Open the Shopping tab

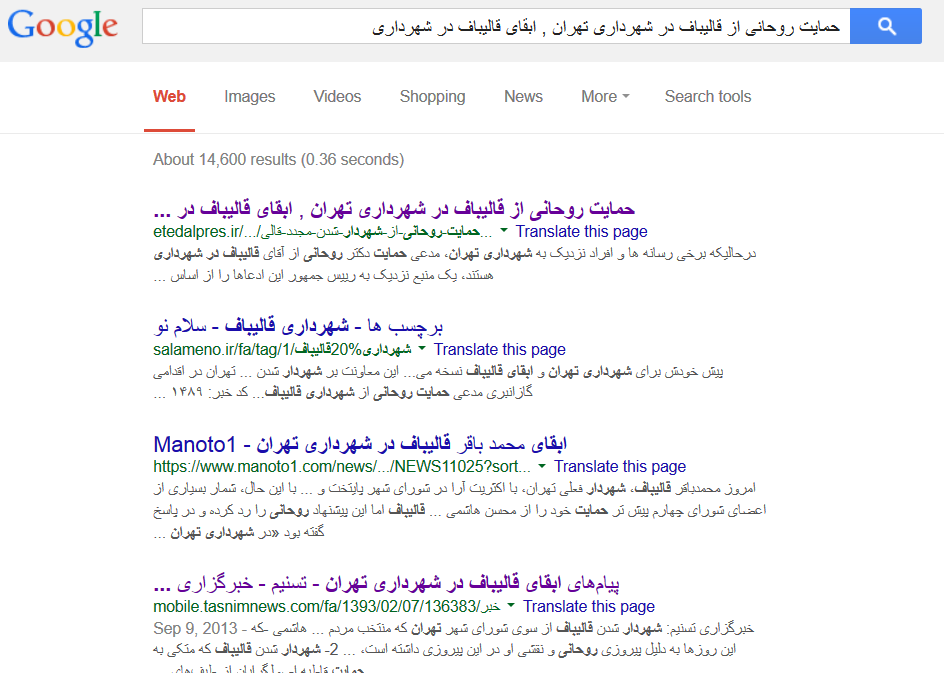[432, 96]
